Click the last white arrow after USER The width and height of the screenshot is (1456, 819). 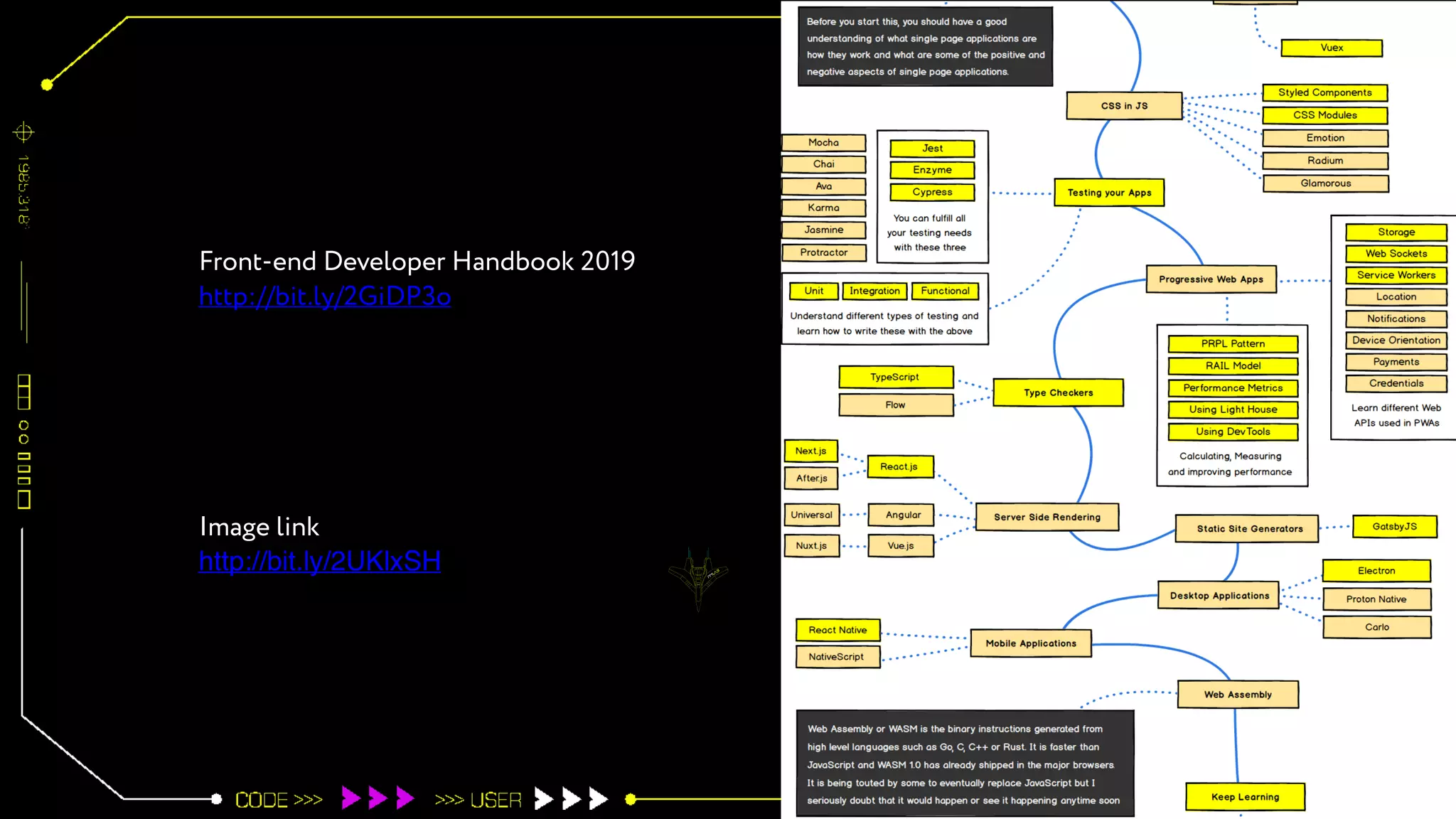tap(599, 799)
